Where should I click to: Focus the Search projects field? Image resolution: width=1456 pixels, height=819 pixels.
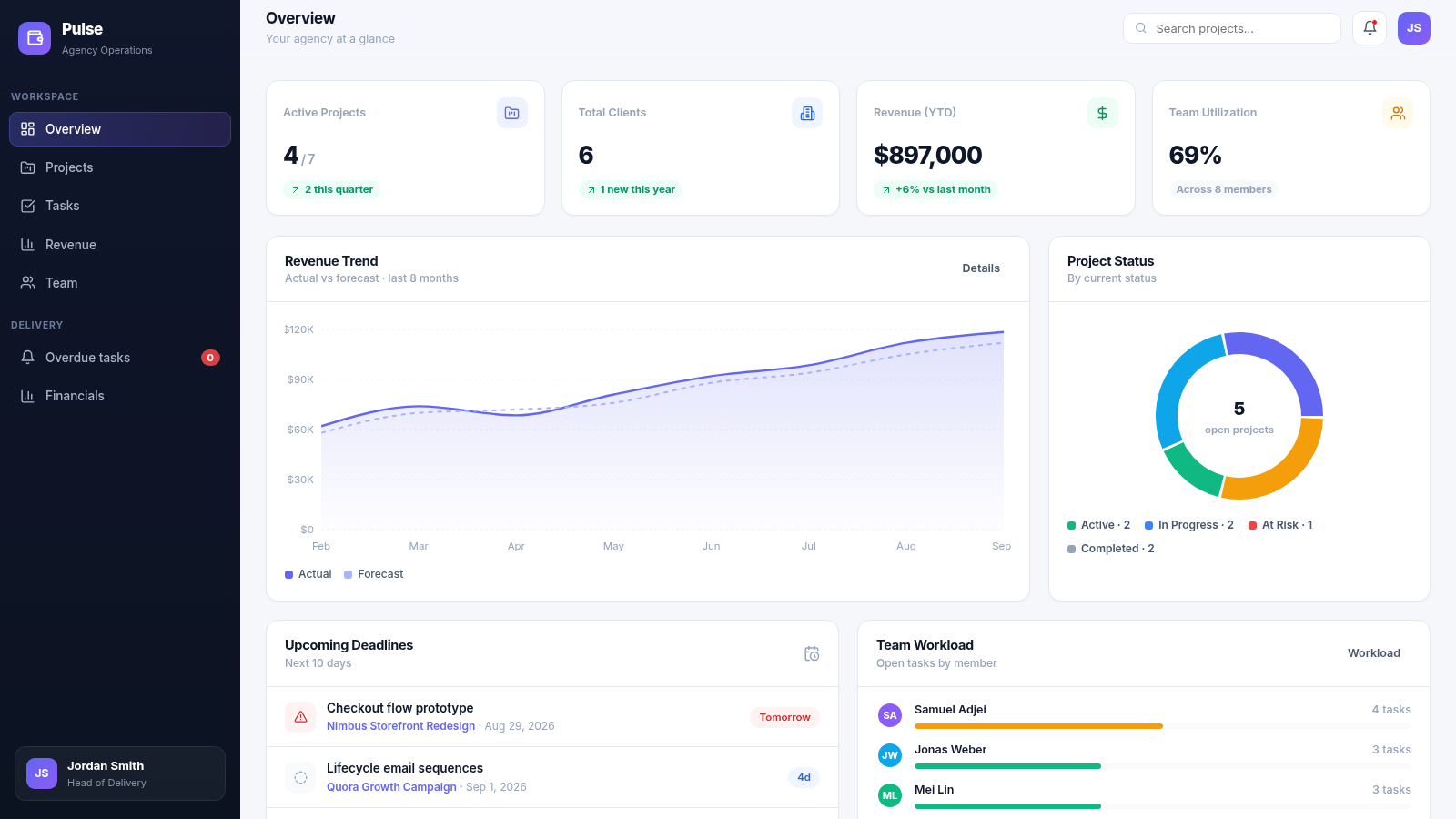pos(1232,28)
